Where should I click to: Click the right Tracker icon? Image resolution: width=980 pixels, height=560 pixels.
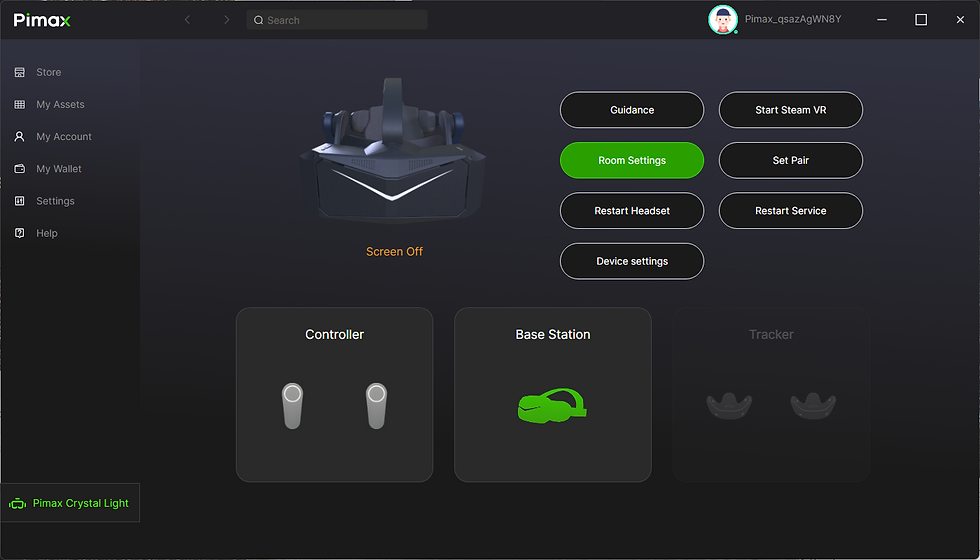[813, 406]
